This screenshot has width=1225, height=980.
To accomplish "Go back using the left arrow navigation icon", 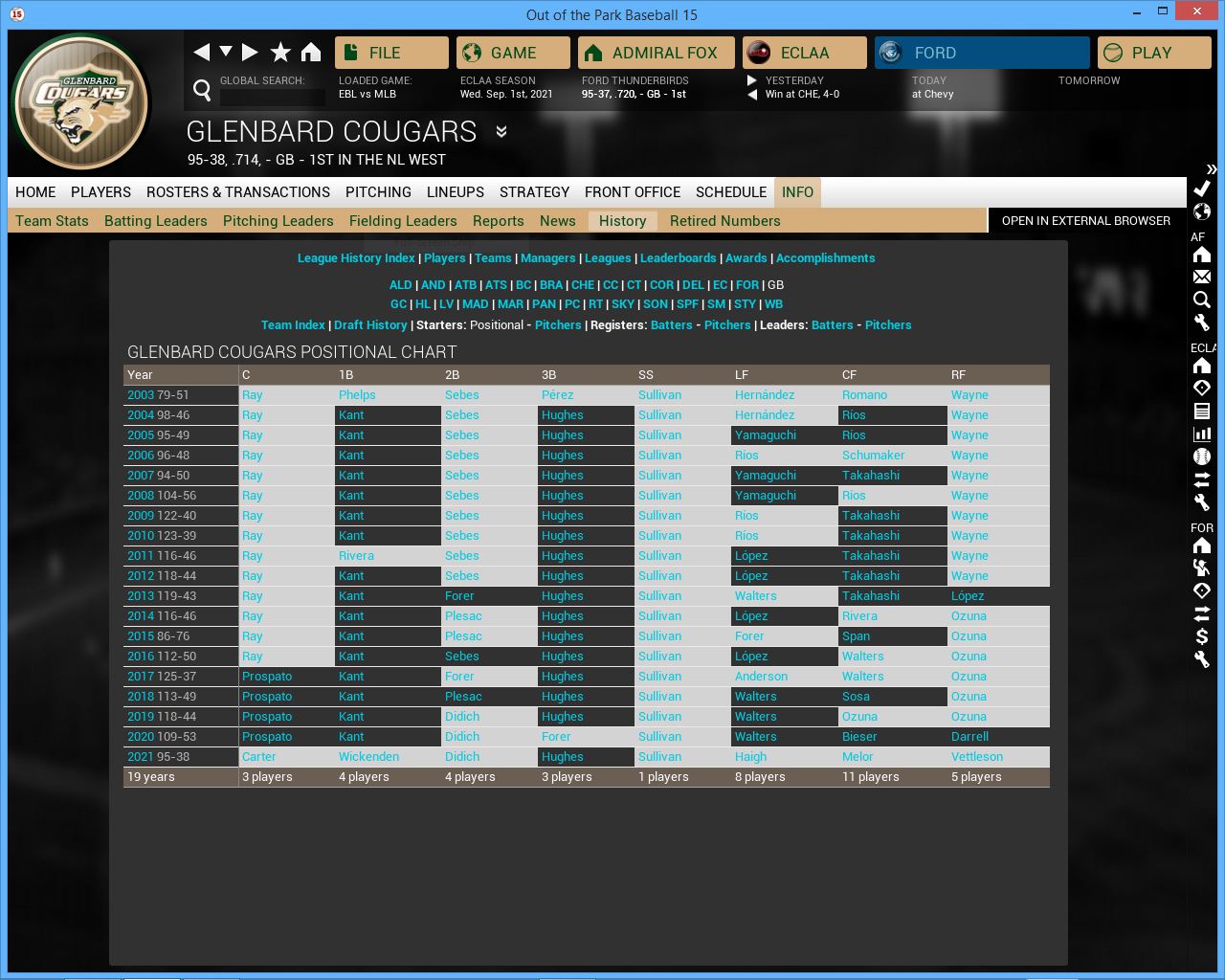I will [201, 52].
